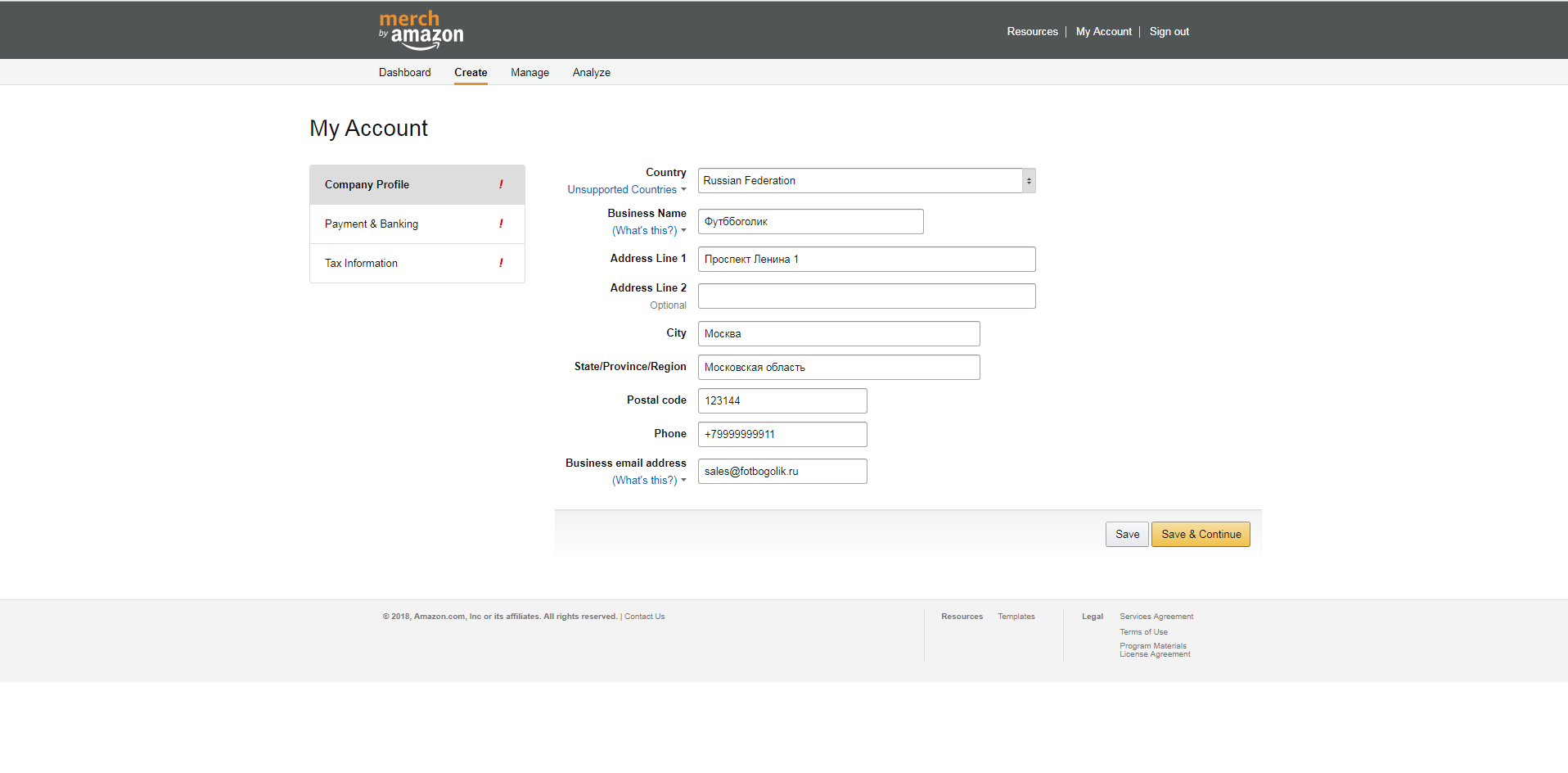1568x773 pixels.
Task: Click the Tax Information red warning icon
Action: (x=501, y=263)
